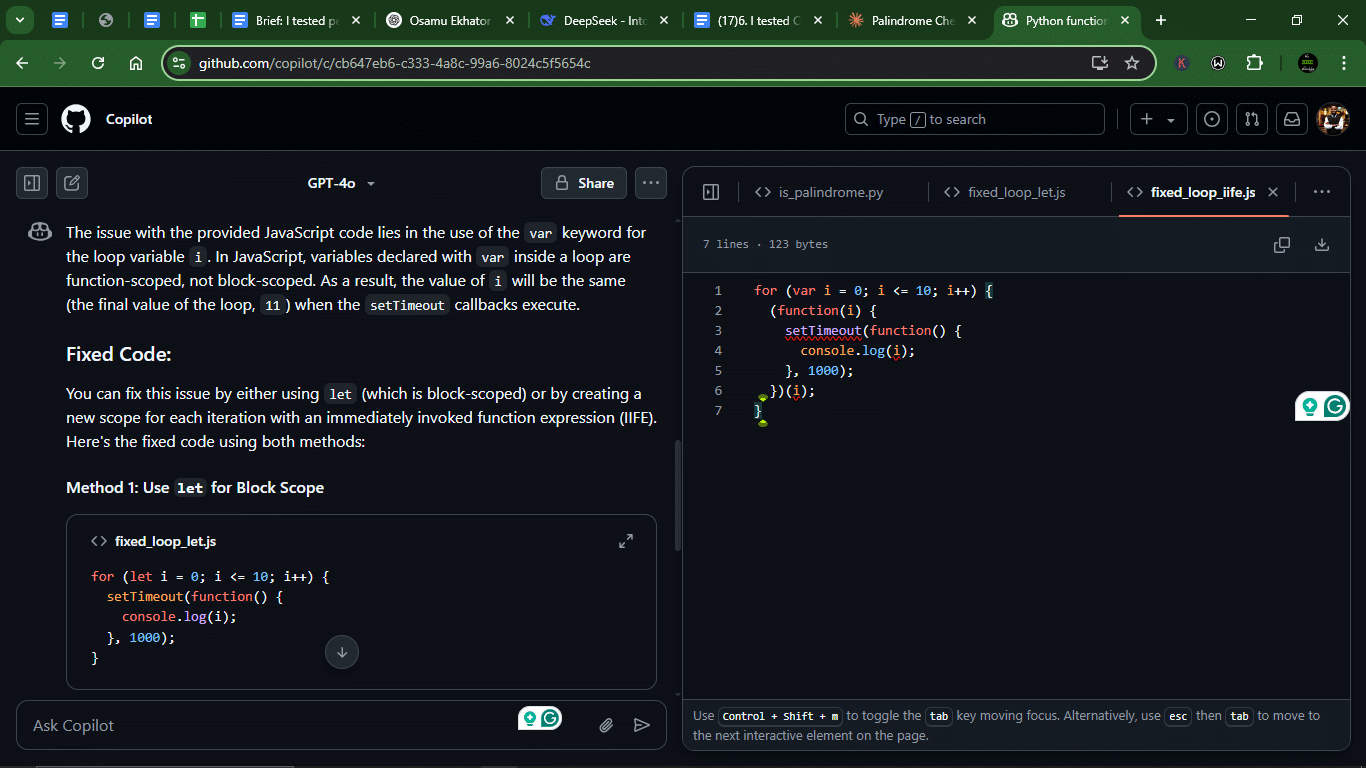Viewport: 1366px width, 768px height.
Task: Open the GPT-4o model selector dropdown
Action: pos(341,183)
